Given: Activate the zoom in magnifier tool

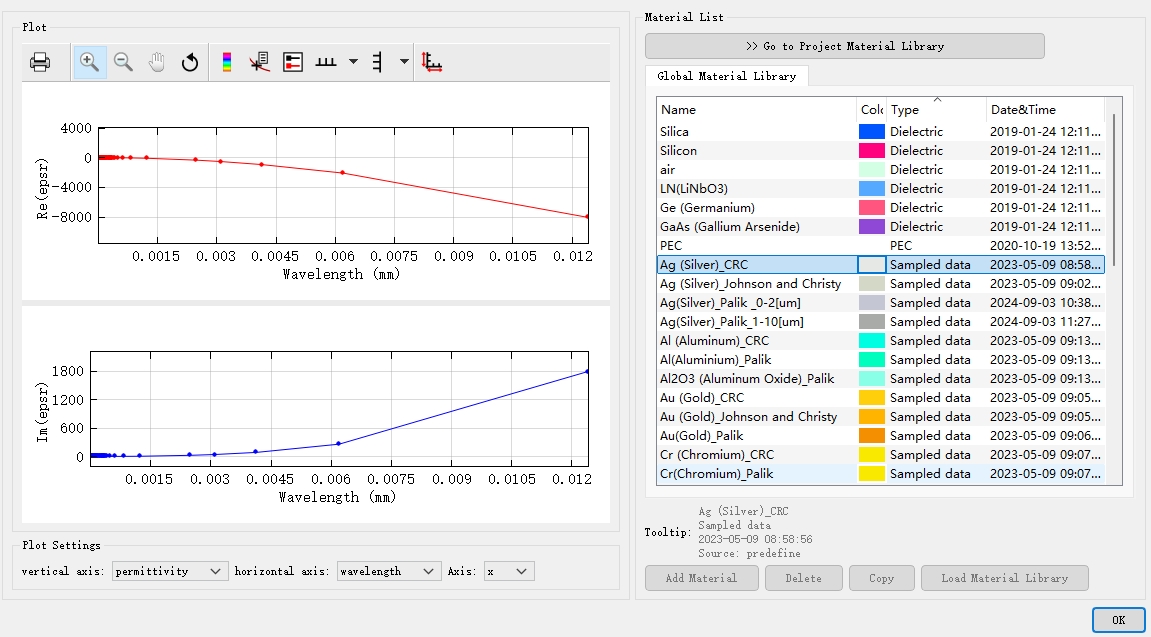Looking at the screenshot, I should click(x=90, y=62).
